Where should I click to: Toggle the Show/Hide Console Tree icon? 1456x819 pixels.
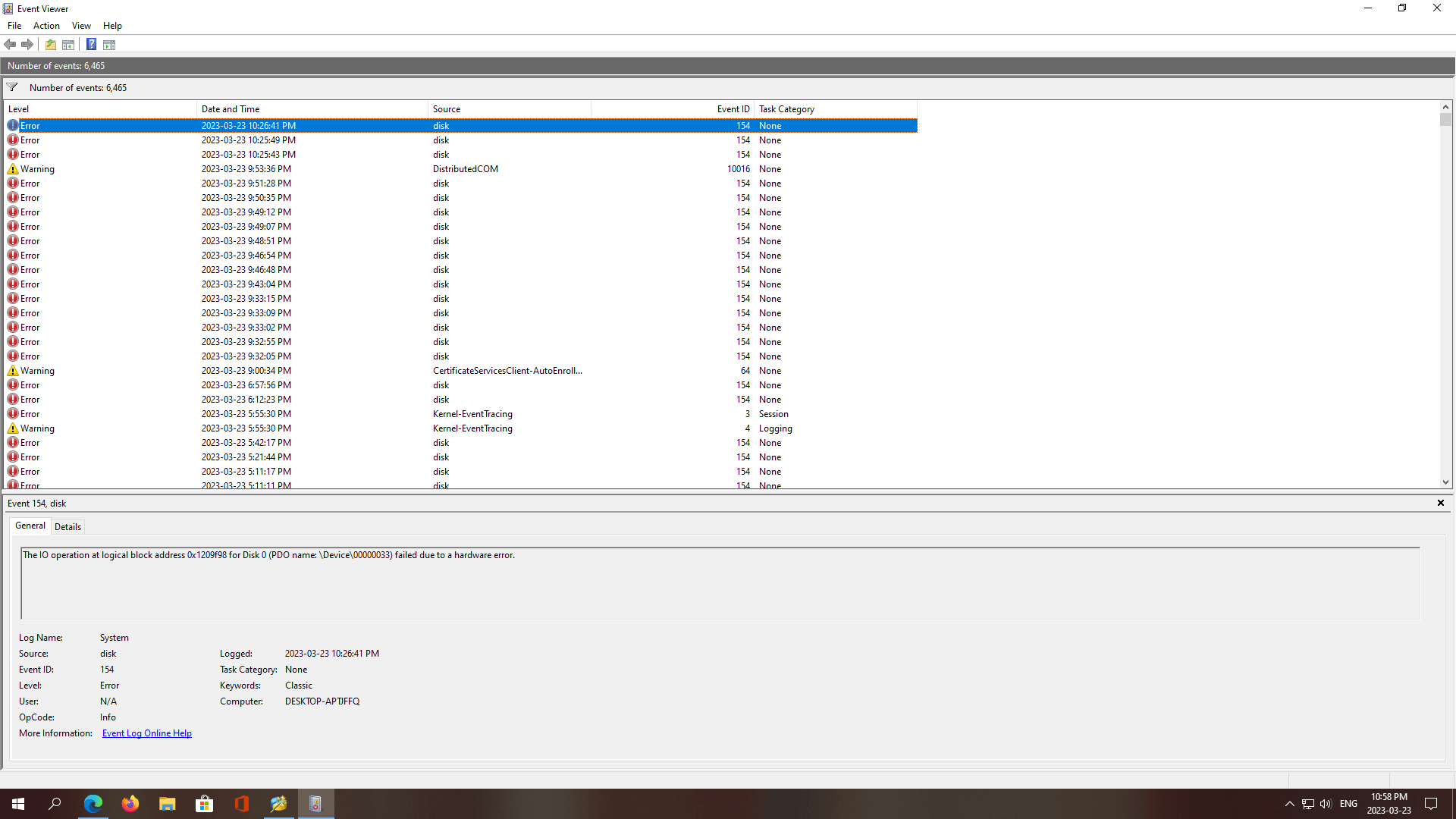tap(68, 45)
